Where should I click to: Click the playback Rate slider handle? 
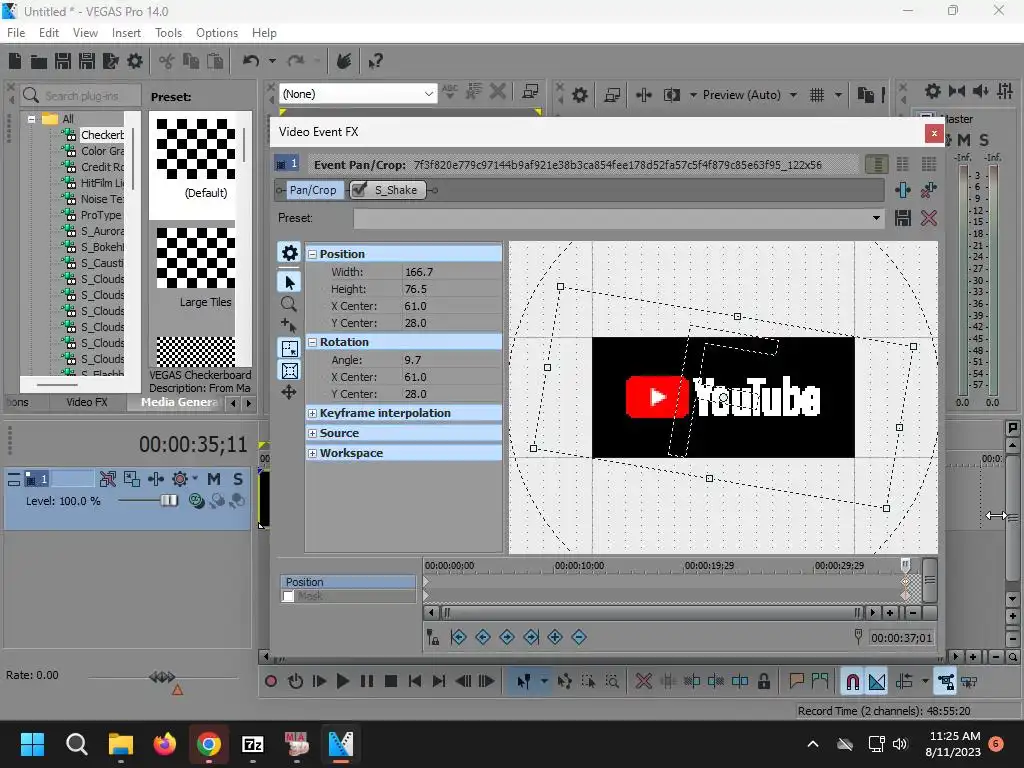click(x=162, y=677)
